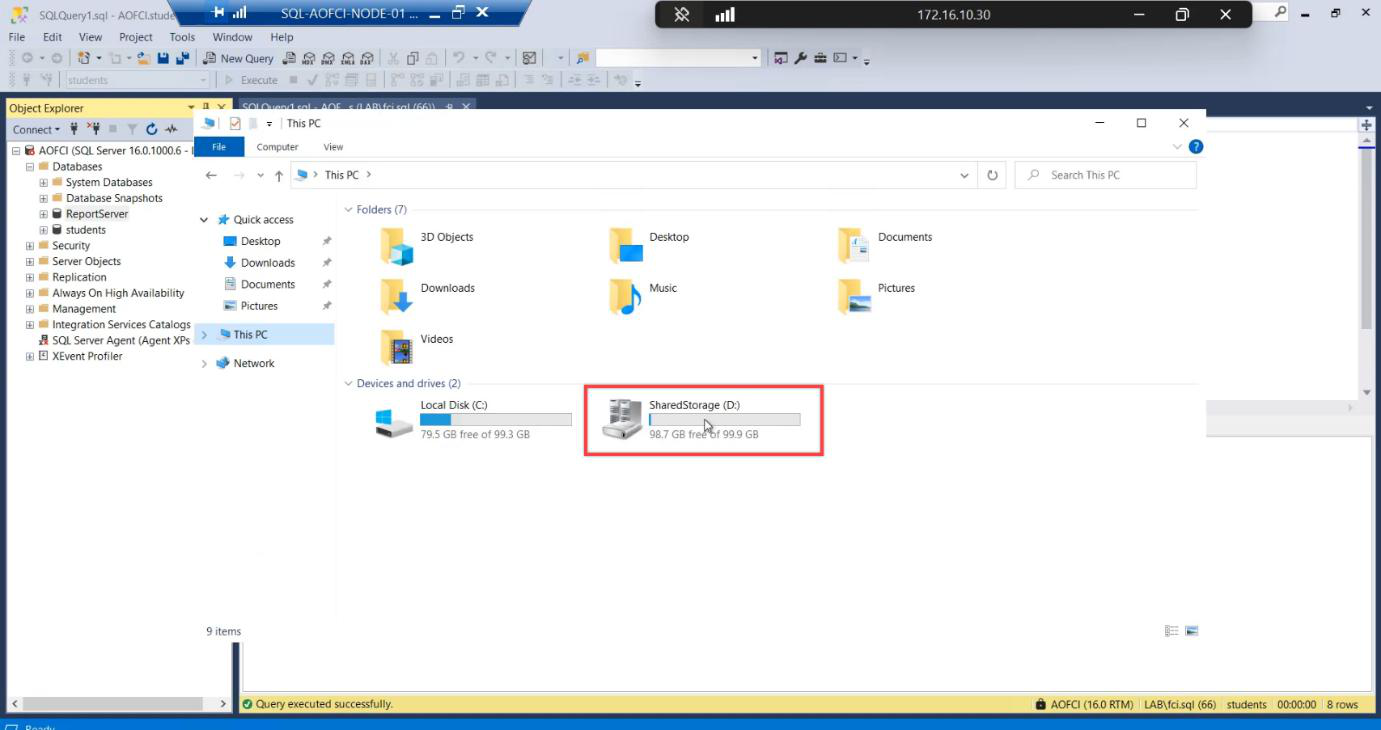Click the Refresh icon in Object Explorer toolbar
Screen dimensions: 1381x730
(x=151, y=129)
